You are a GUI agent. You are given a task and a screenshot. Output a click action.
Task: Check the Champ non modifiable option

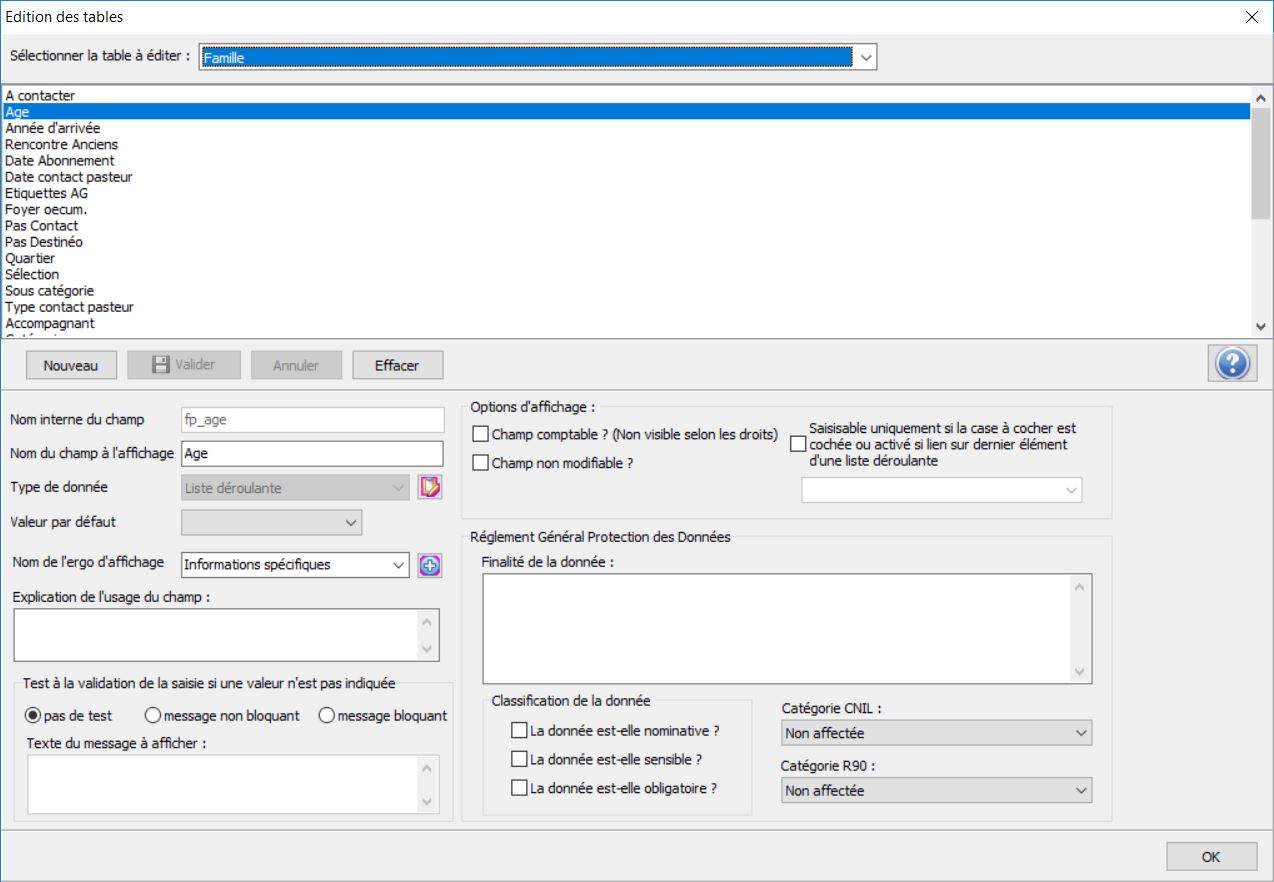pos(481,464)
